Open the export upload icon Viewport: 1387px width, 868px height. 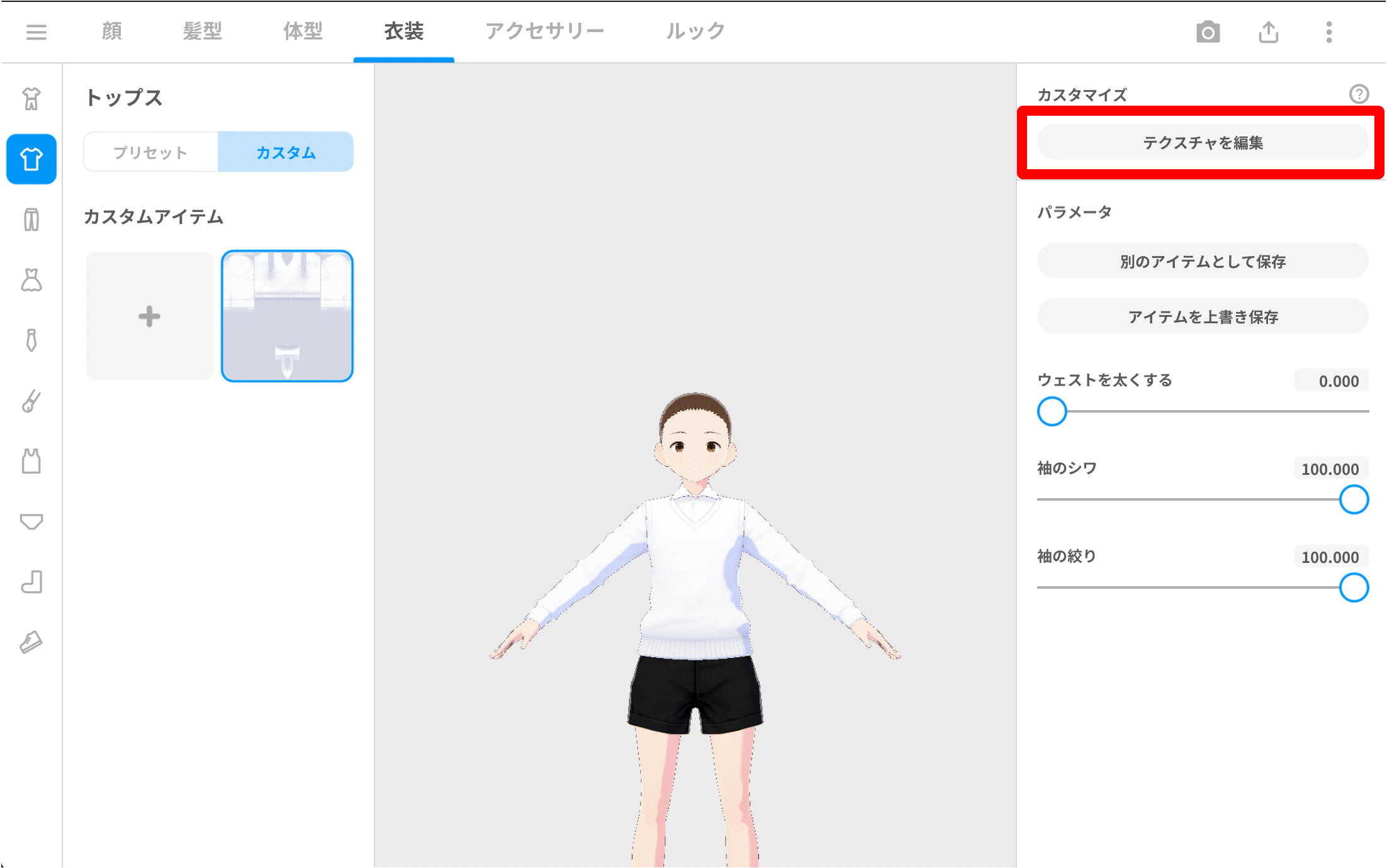[1269, 32]
